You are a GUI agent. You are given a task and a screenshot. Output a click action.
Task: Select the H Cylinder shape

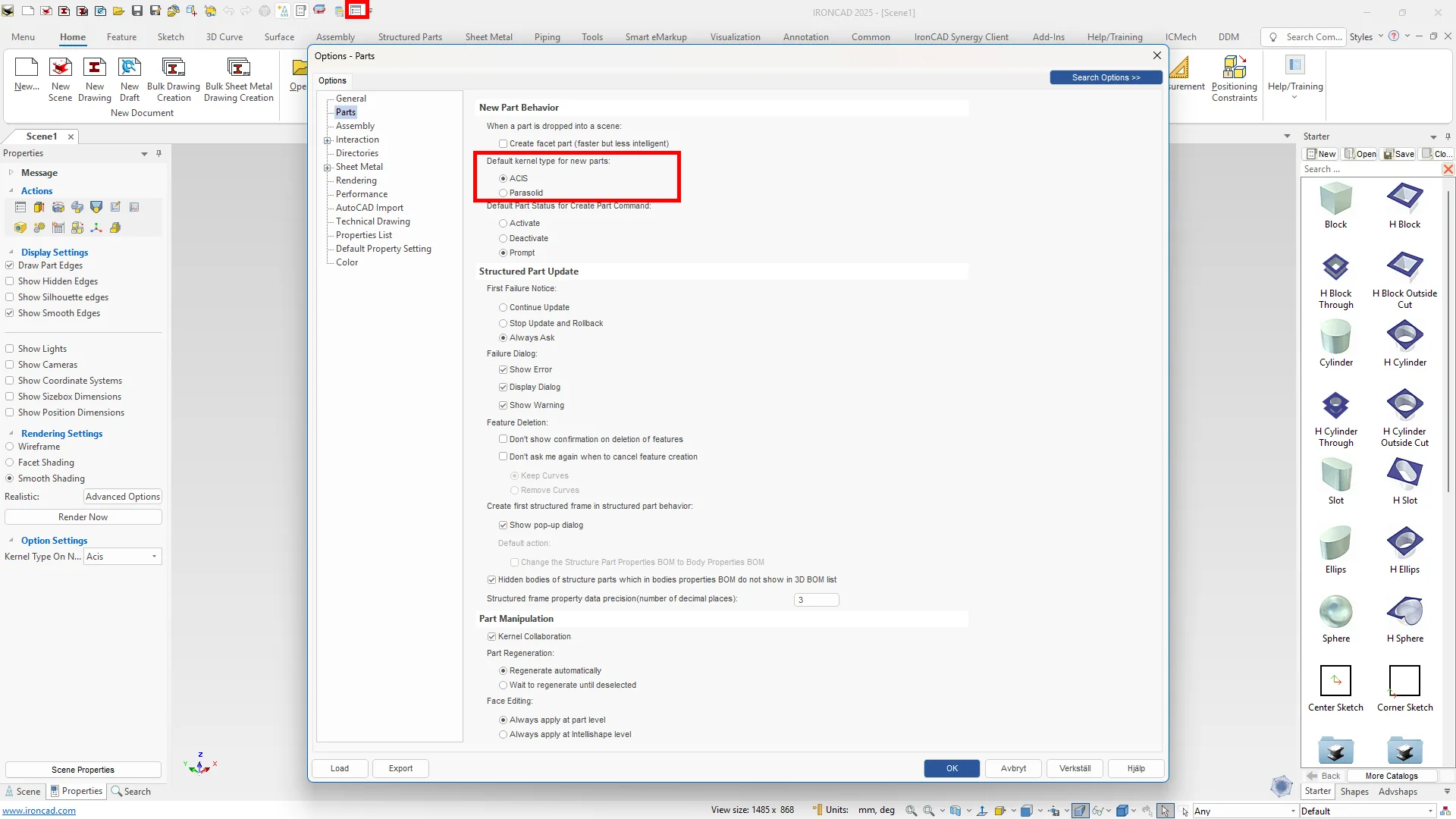tap(1404, 344)
